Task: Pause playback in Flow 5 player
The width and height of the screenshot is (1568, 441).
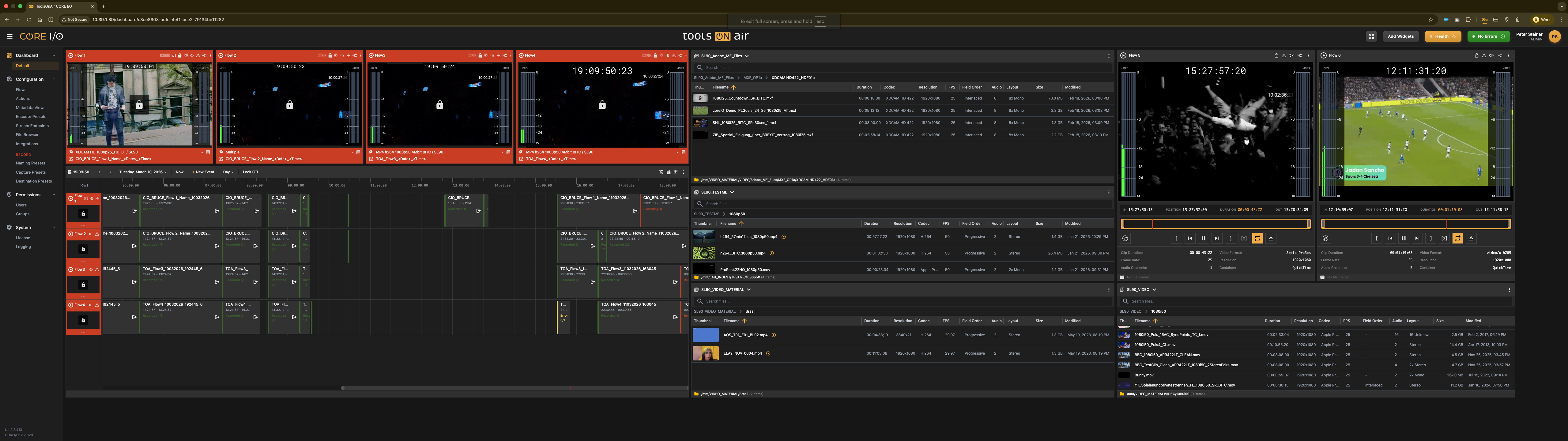Action: [1203, 238]
